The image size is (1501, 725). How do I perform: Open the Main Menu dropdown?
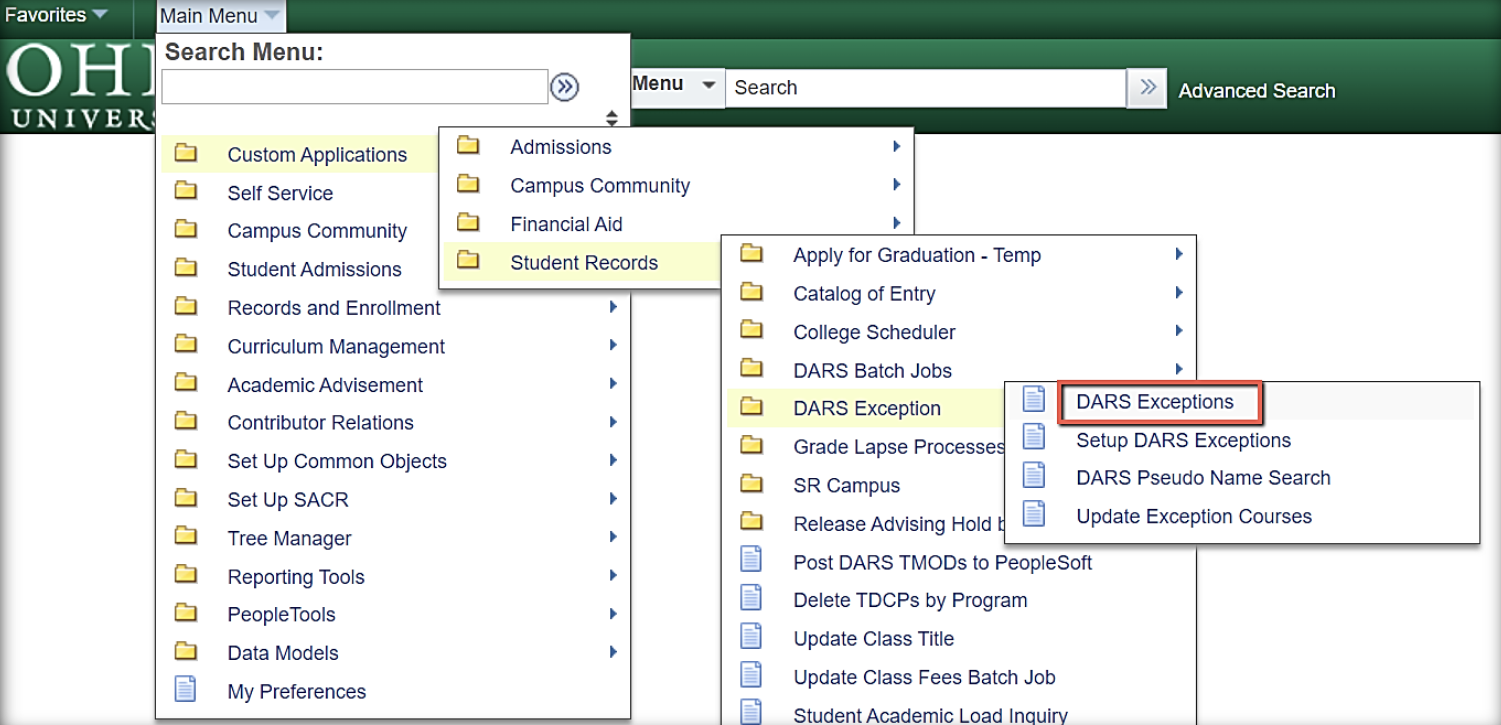pos(219,16)
